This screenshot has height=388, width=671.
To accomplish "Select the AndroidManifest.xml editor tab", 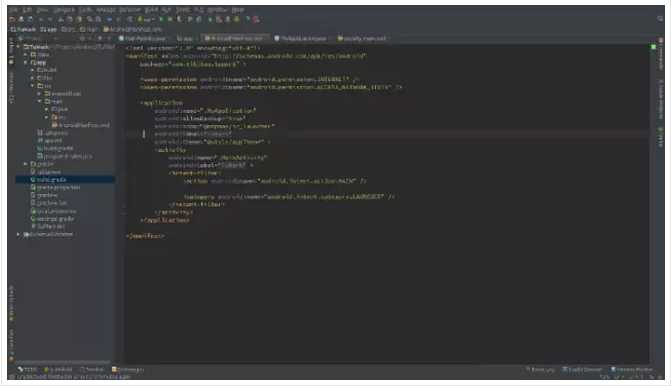I will click(235, 39).
